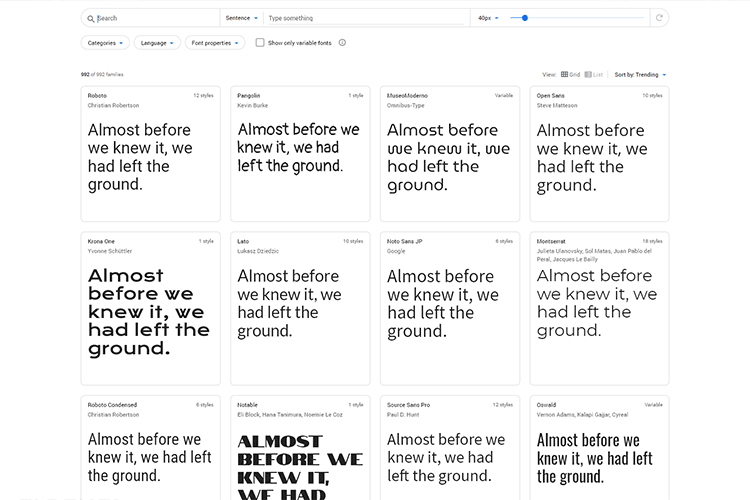Click the info icon beside variable fonts

(x=342, y=43)
